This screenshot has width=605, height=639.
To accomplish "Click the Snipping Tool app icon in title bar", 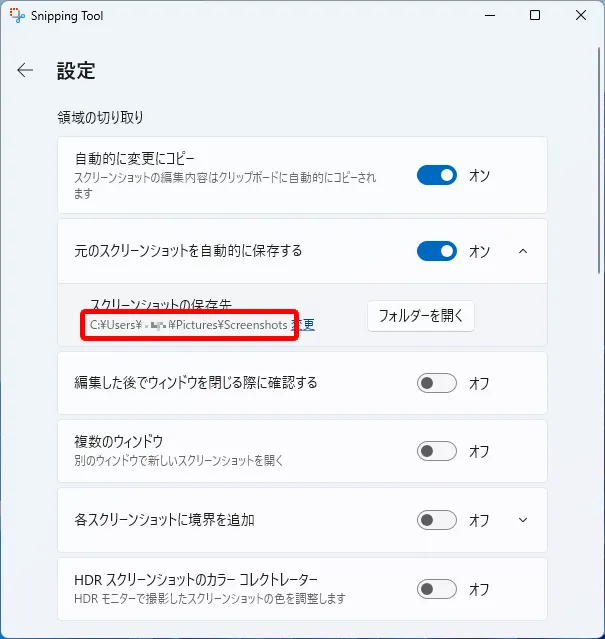I will coord(17,16).
